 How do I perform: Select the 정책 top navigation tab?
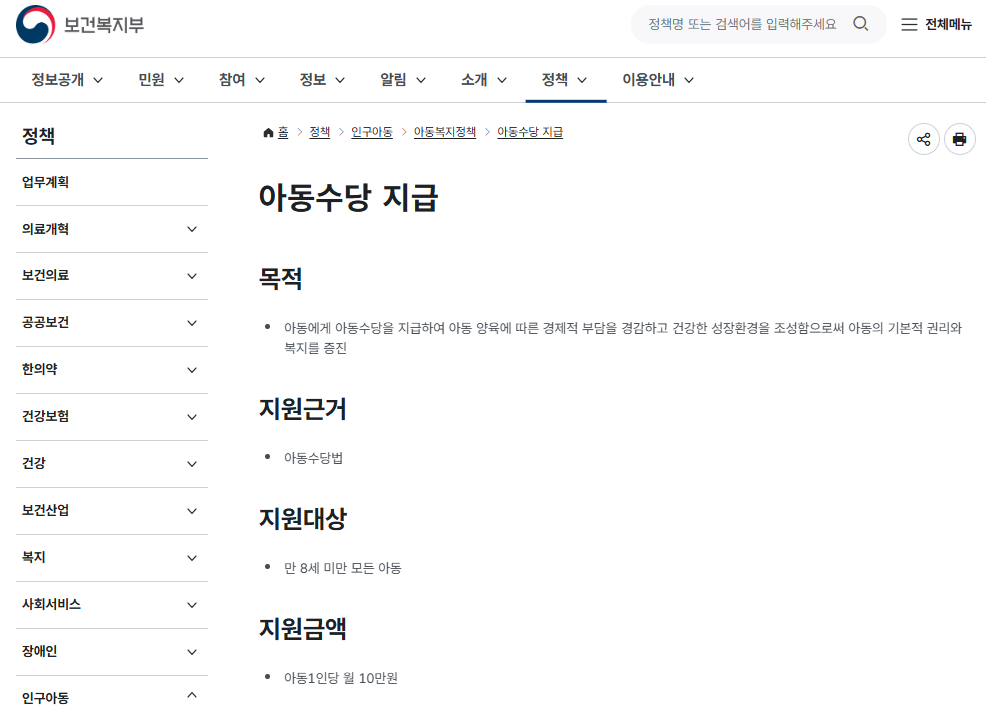[565, 80]
